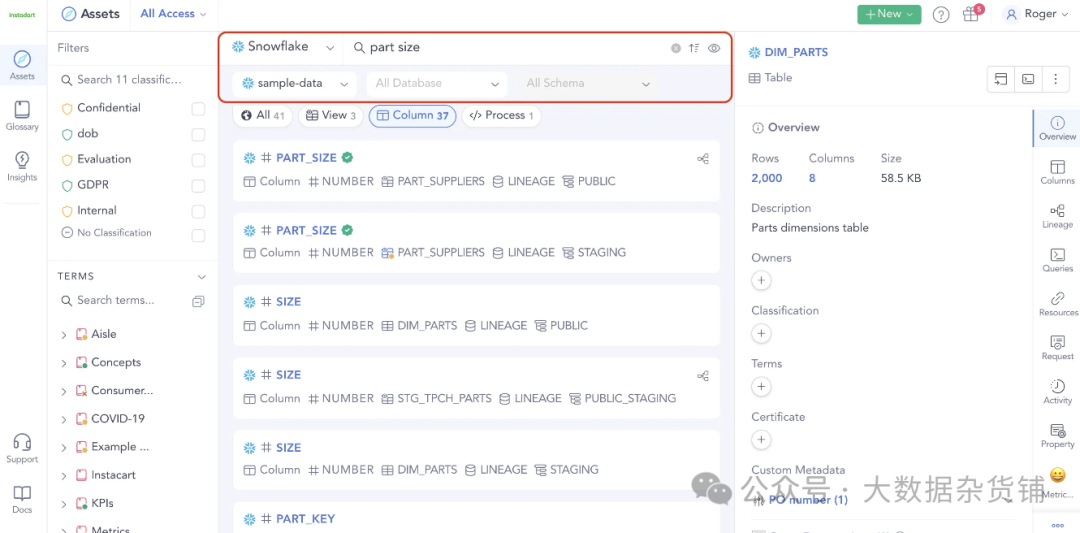
Task: Open the Activity panel tab icon
Action: pyautogui.click(x=1057, y=392)
